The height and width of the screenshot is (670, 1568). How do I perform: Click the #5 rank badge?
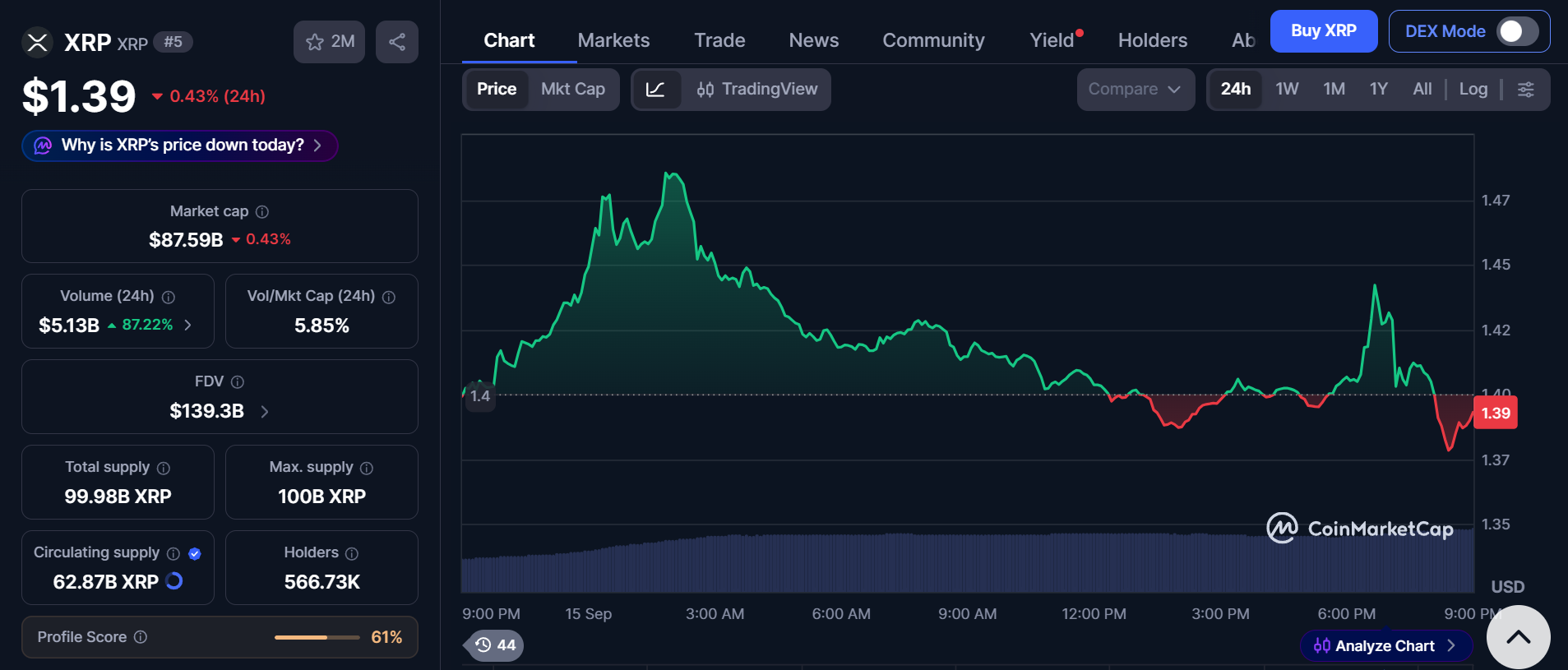tap(173, 42)
